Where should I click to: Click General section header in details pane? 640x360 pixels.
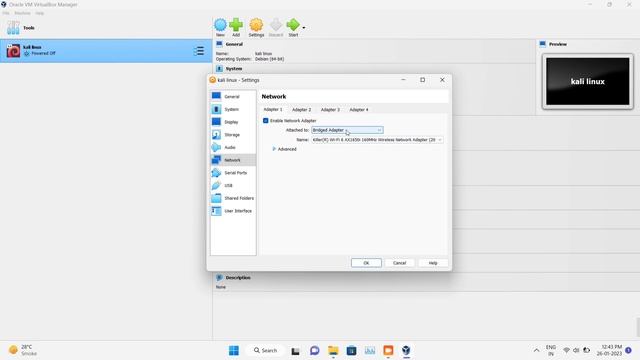(234, 44)
